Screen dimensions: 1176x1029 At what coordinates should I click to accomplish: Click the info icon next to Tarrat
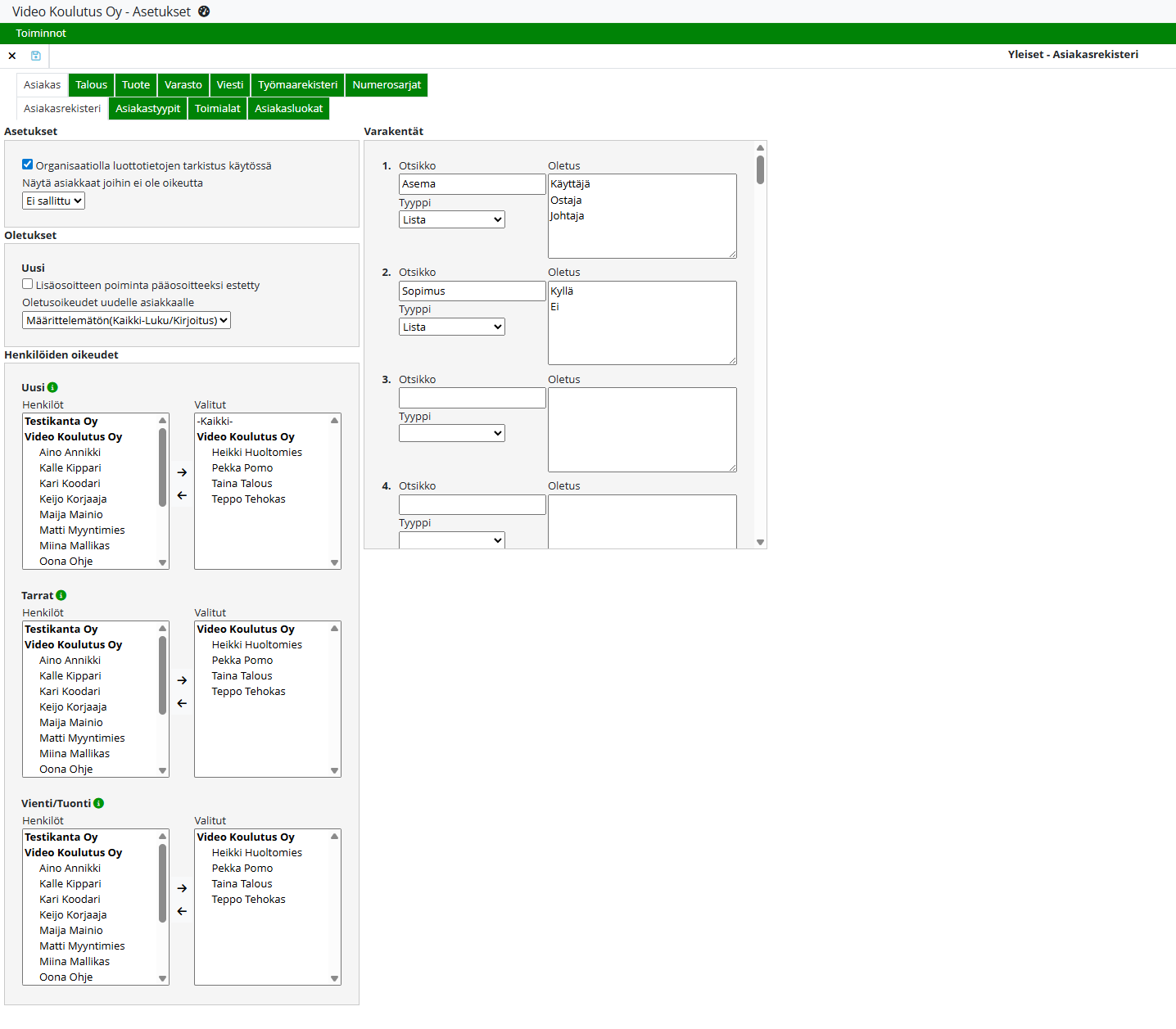pyautogui.click(x=61, y=595)
